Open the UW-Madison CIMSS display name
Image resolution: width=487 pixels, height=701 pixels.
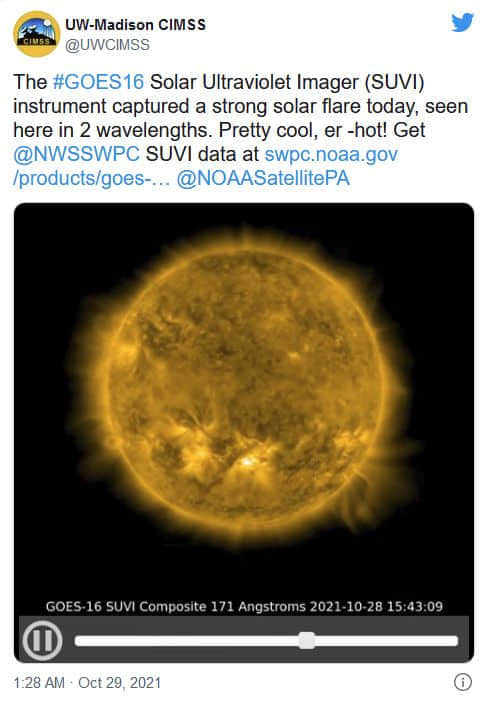[136, 25]
